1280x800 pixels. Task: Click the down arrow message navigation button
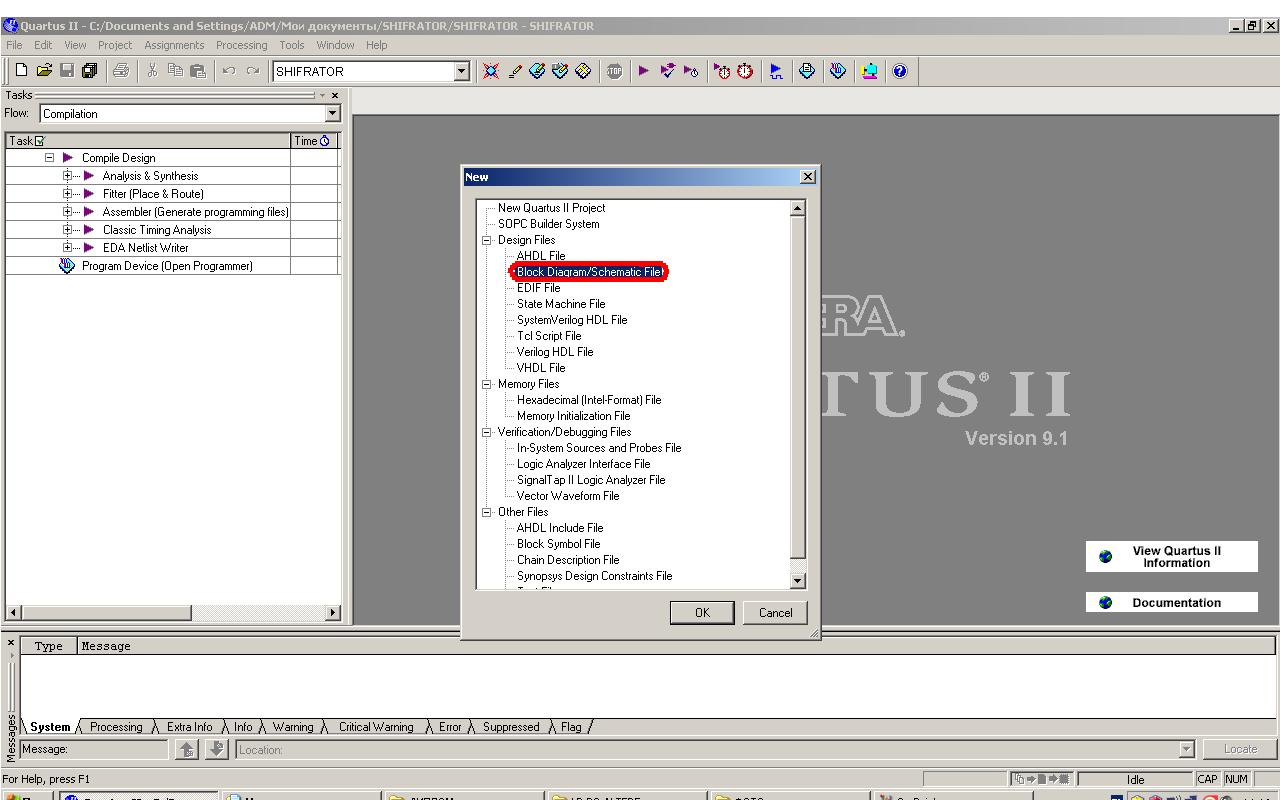tap(217, 749)
